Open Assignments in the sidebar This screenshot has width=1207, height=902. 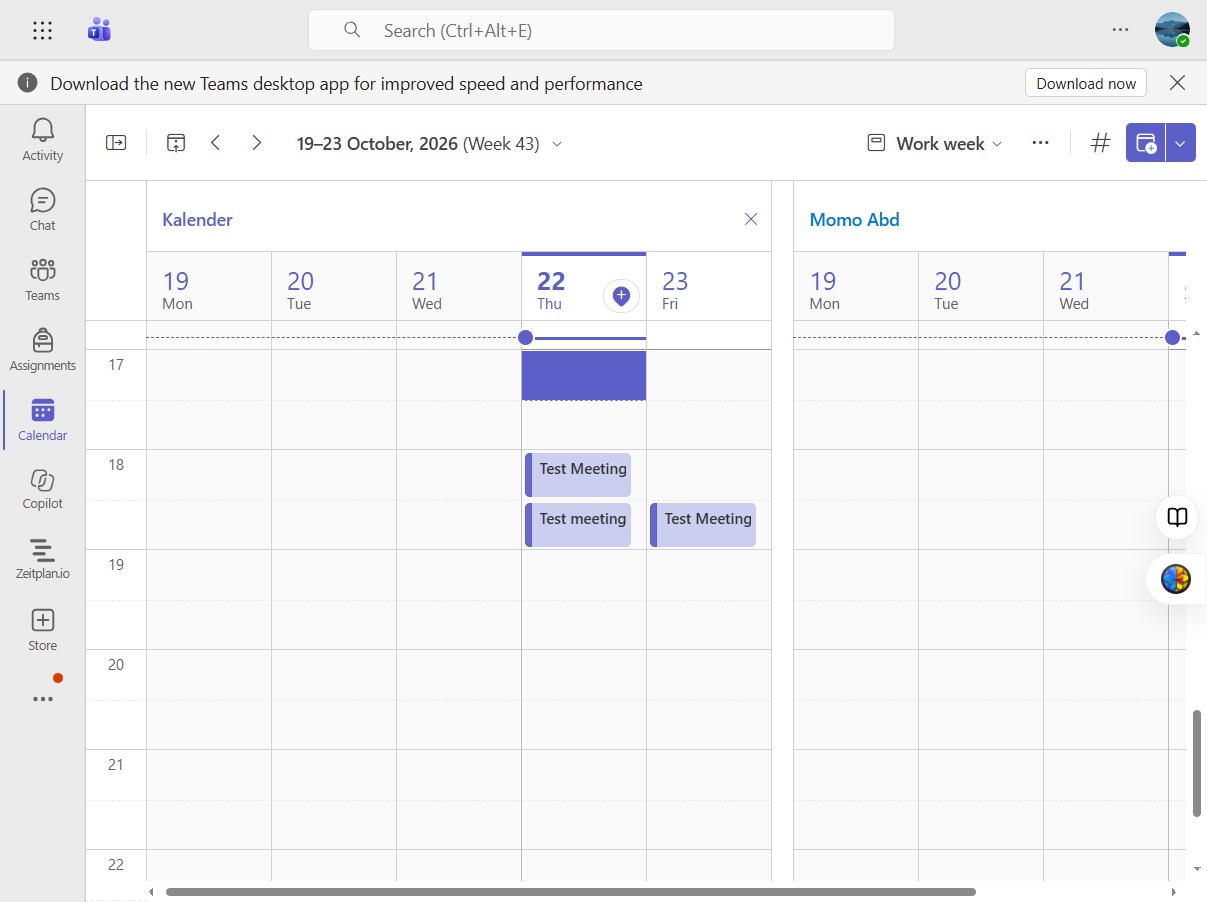42,349
